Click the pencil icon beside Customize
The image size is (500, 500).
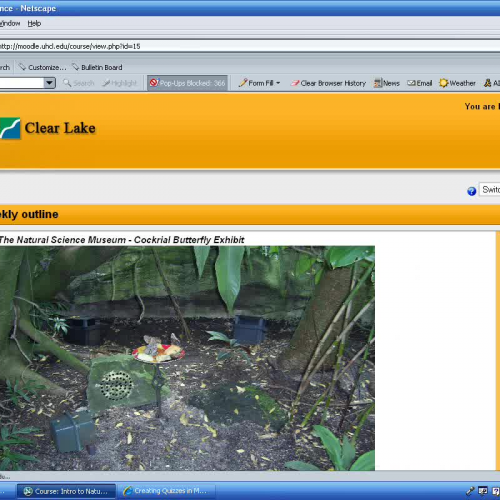click(22, 67)
